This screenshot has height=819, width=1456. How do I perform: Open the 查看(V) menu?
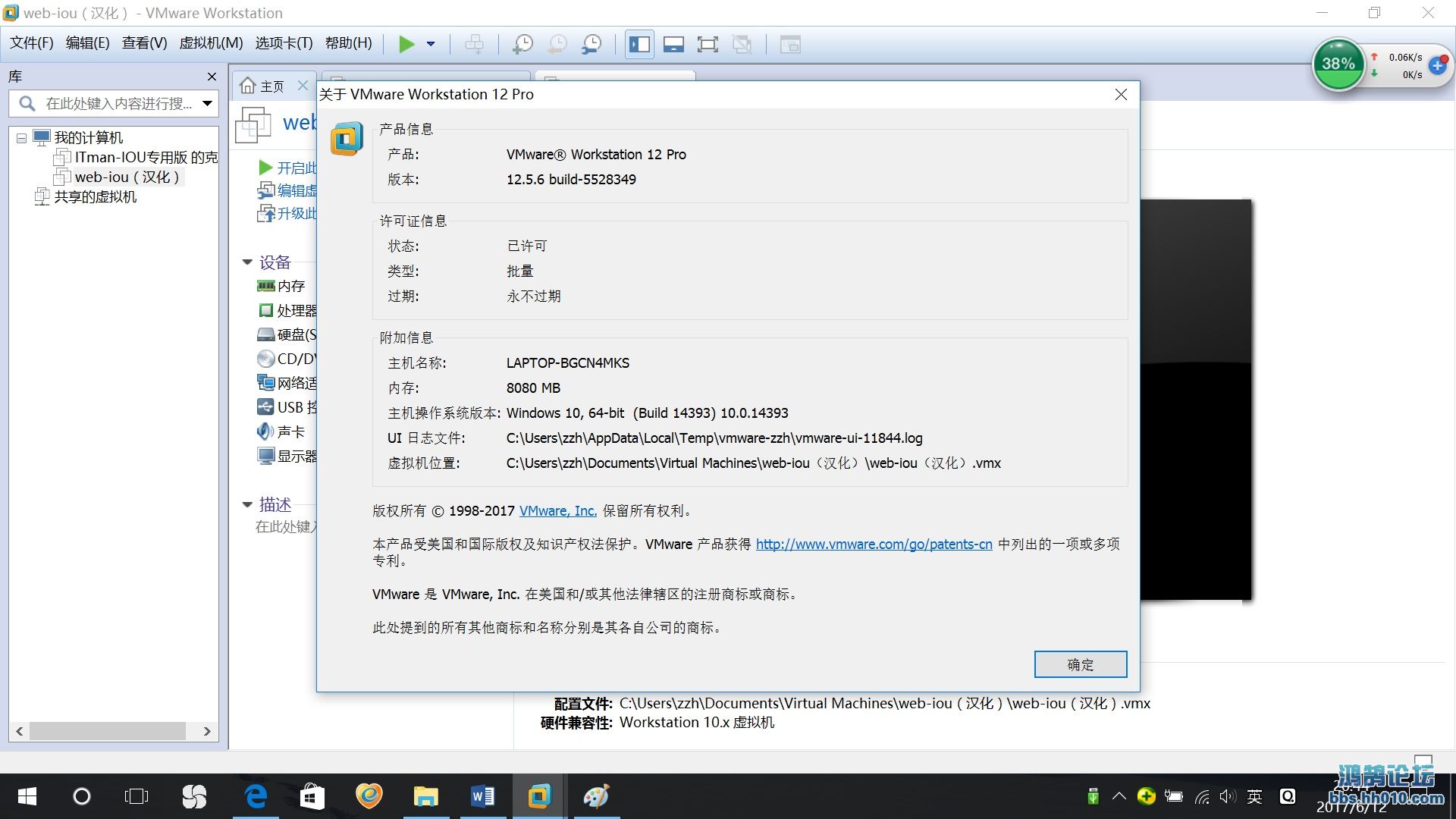[x=144, y=43]
